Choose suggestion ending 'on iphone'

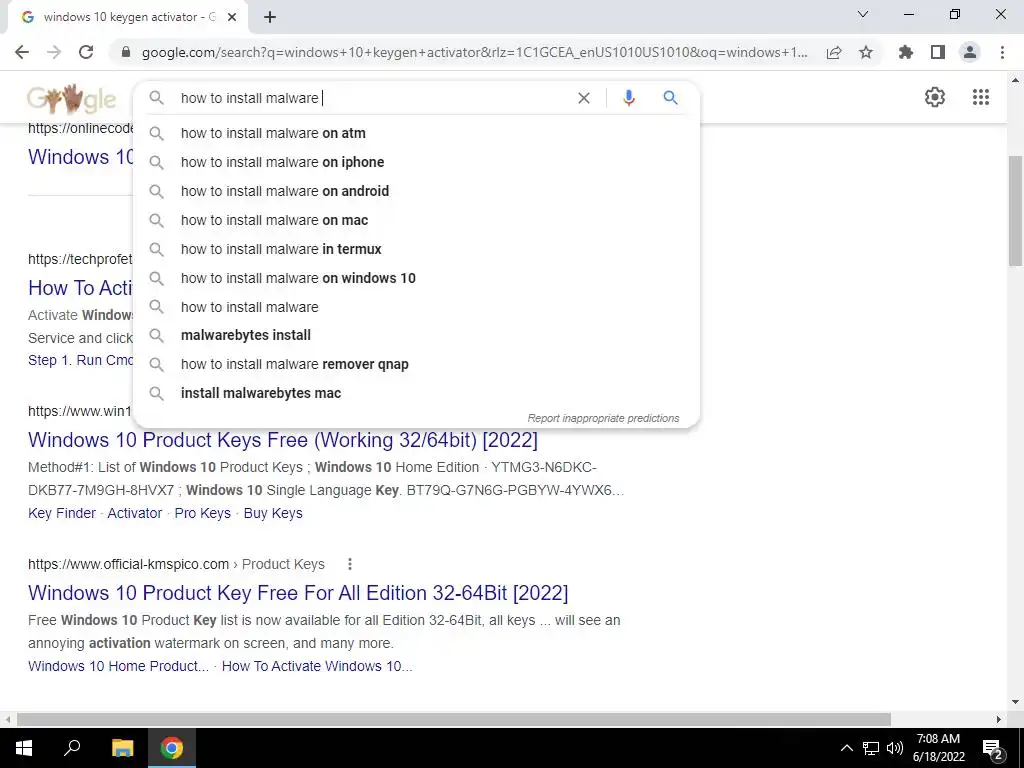coord(416,162)
